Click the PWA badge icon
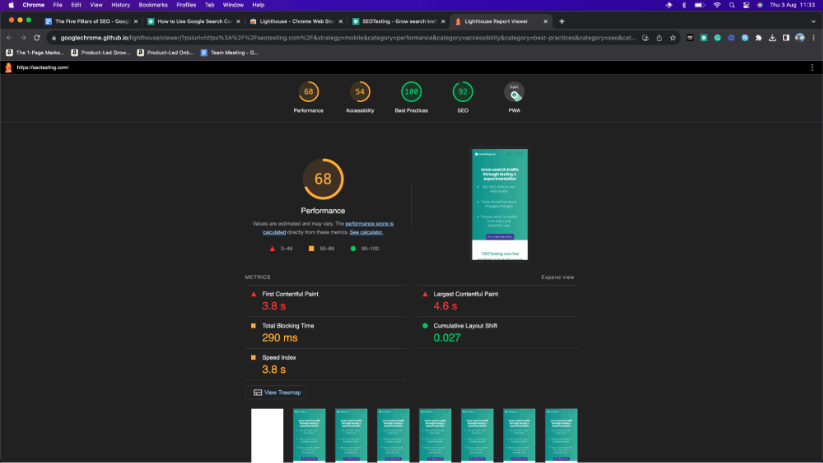 point(514,92)
